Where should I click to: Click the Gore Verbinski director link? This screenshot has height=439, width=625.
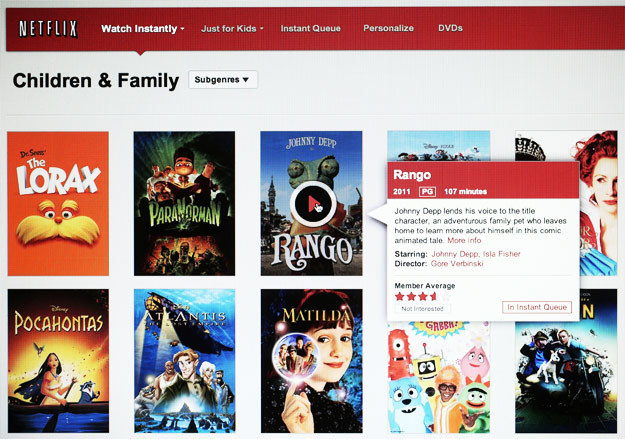457,264
